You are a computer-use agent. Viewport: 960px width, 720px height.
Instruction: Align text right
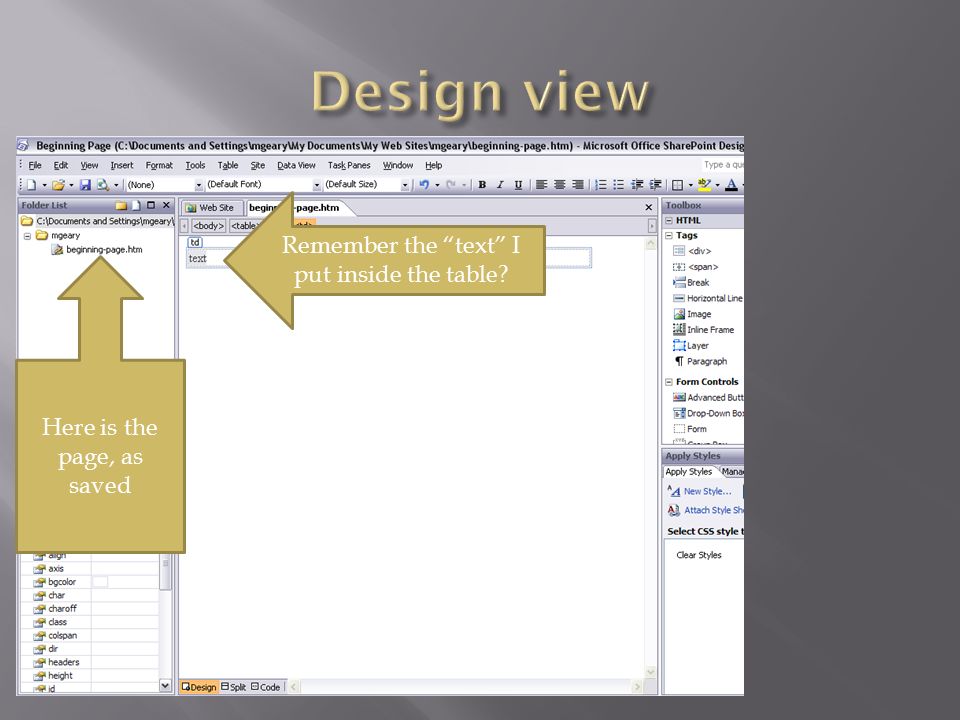(x=577, y=184)
